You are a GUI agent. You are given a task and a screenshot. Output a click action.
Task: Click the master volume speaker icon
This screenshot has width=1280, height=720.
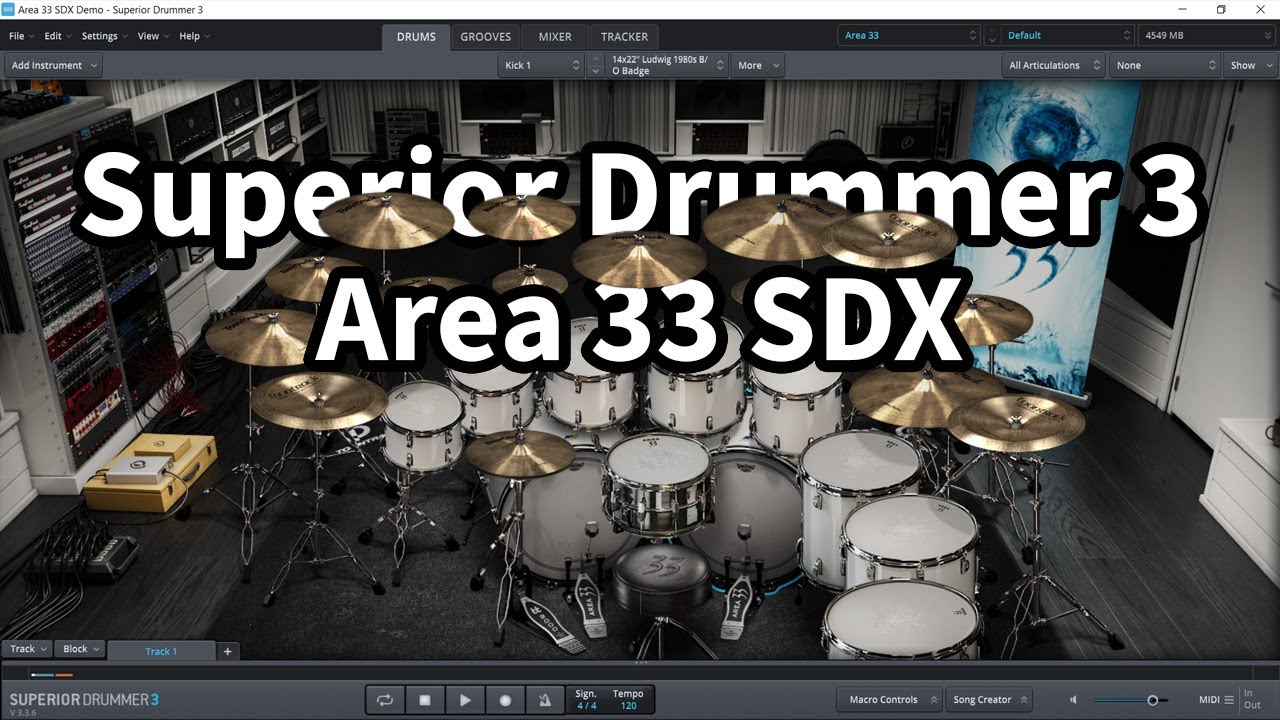[1073, 700]
